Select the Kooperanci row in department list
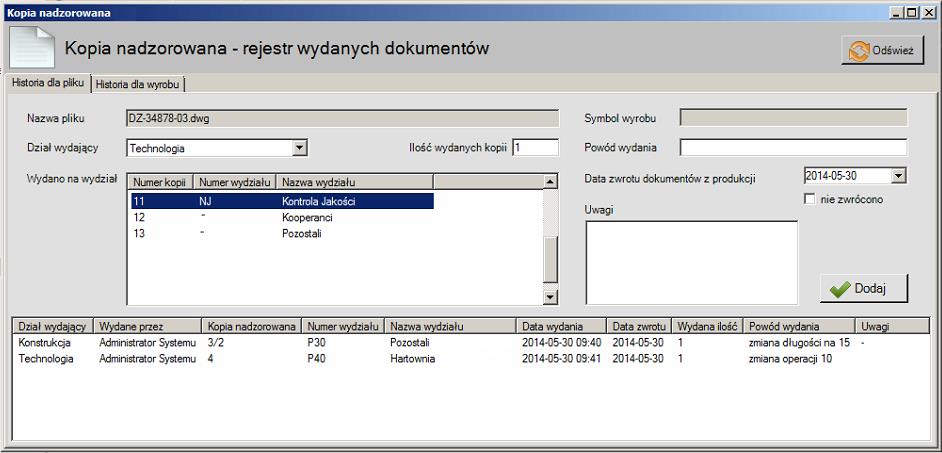942x453 pixels. (282, 217)
